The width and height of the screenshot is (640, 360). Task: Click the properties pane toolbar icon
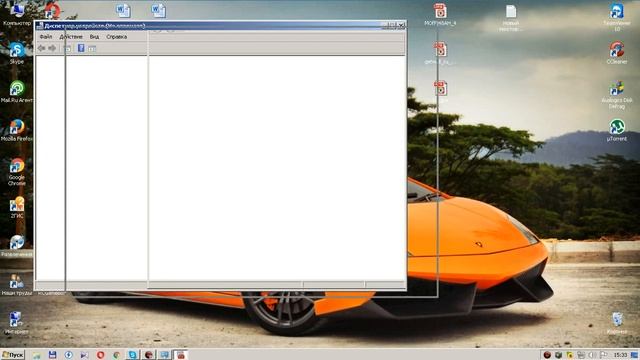pos(92,49)
